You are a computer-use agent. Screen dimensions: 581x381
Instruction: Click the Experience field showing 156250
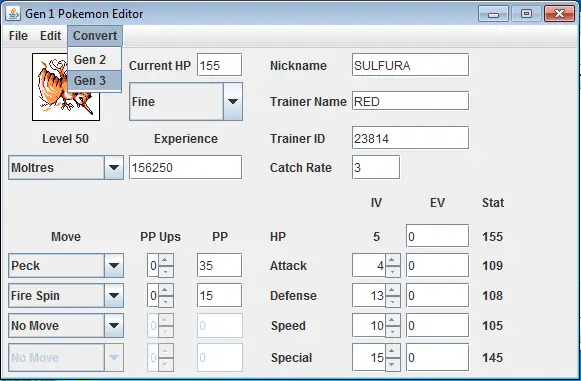coord(185,167)
